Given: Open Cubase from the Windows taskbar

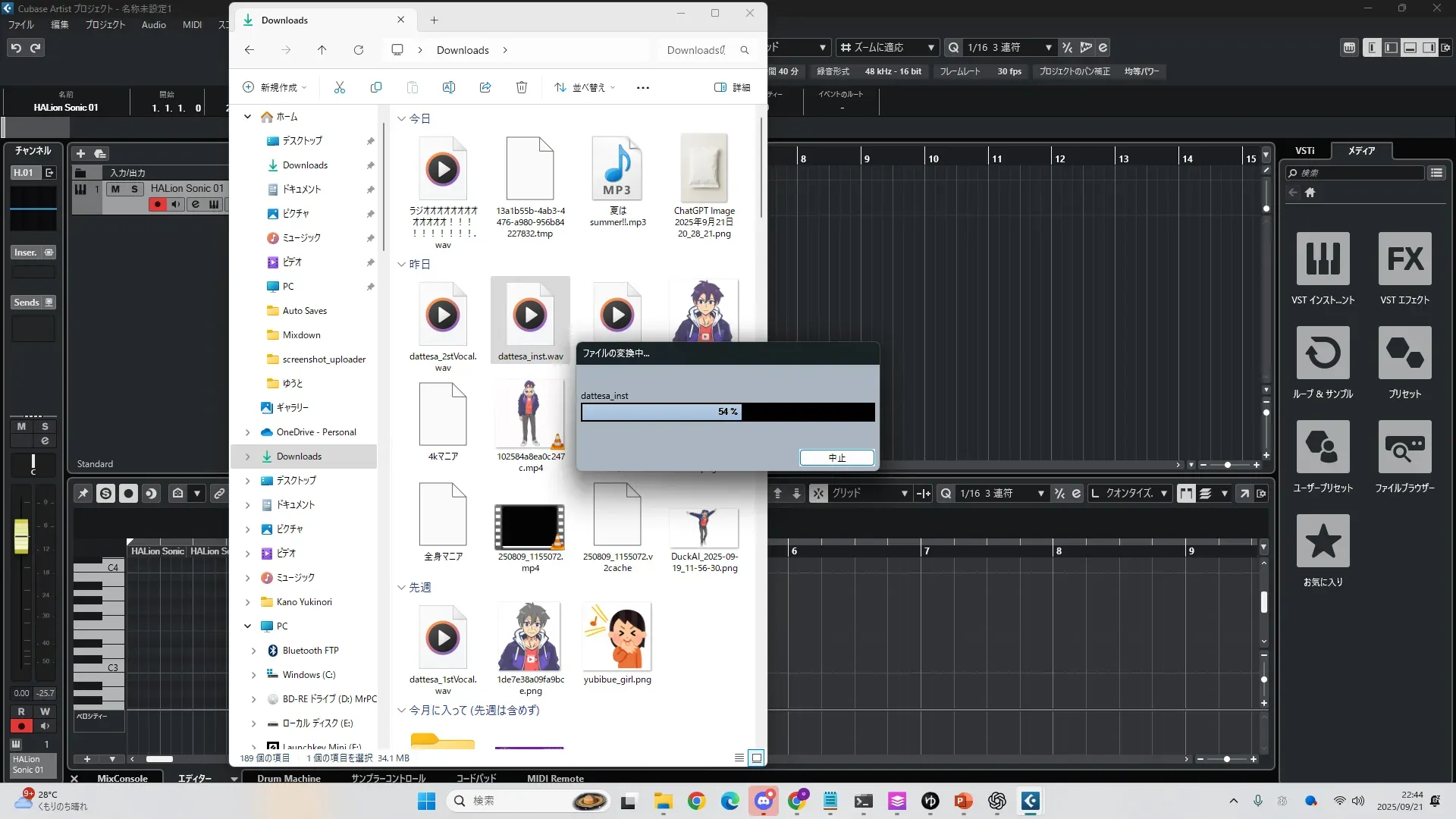Looking at the screenshot, I should pyautogui.click(x=1030, y=801).
